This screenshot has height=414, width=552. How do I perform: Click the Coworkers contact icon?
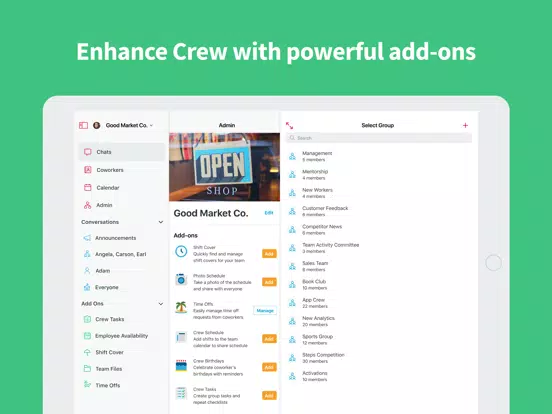pos(88,170)
